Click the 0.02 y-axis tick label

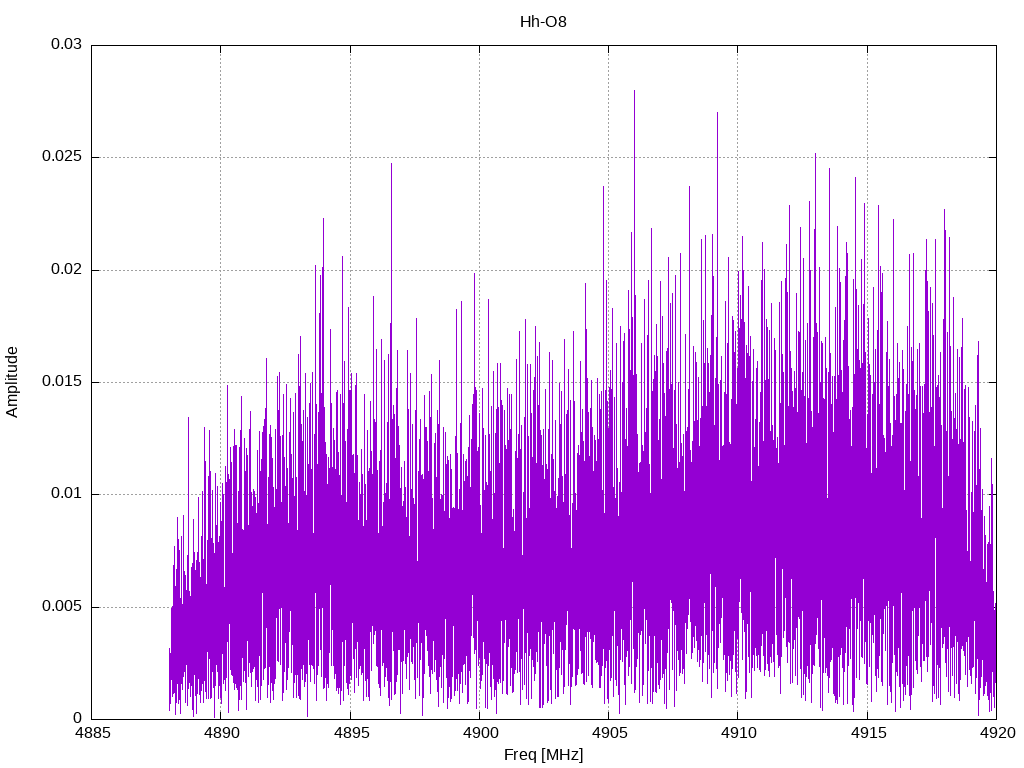[67, 269]
